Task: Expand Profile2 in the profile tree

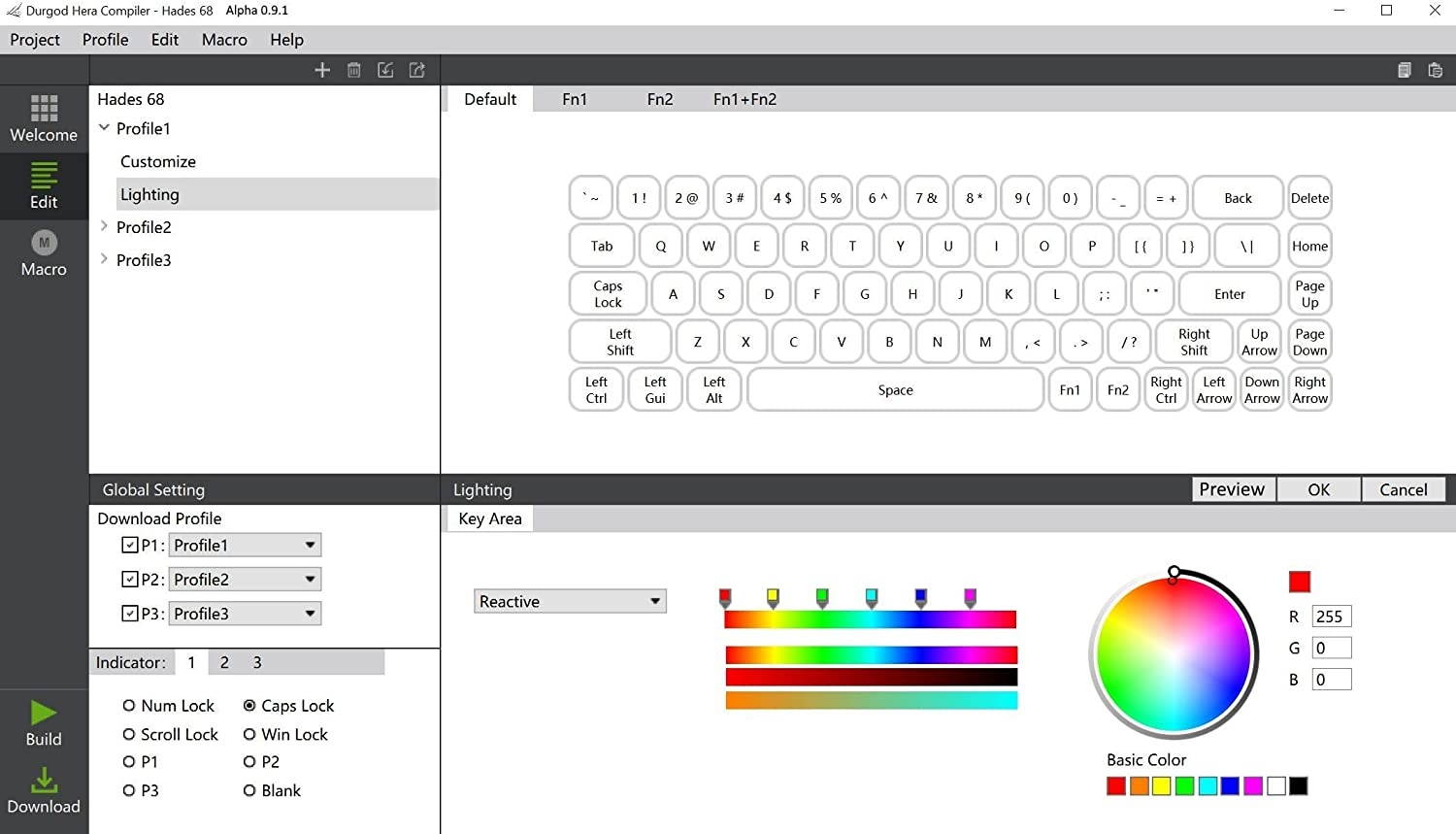Action: click(x=105, y=226)
